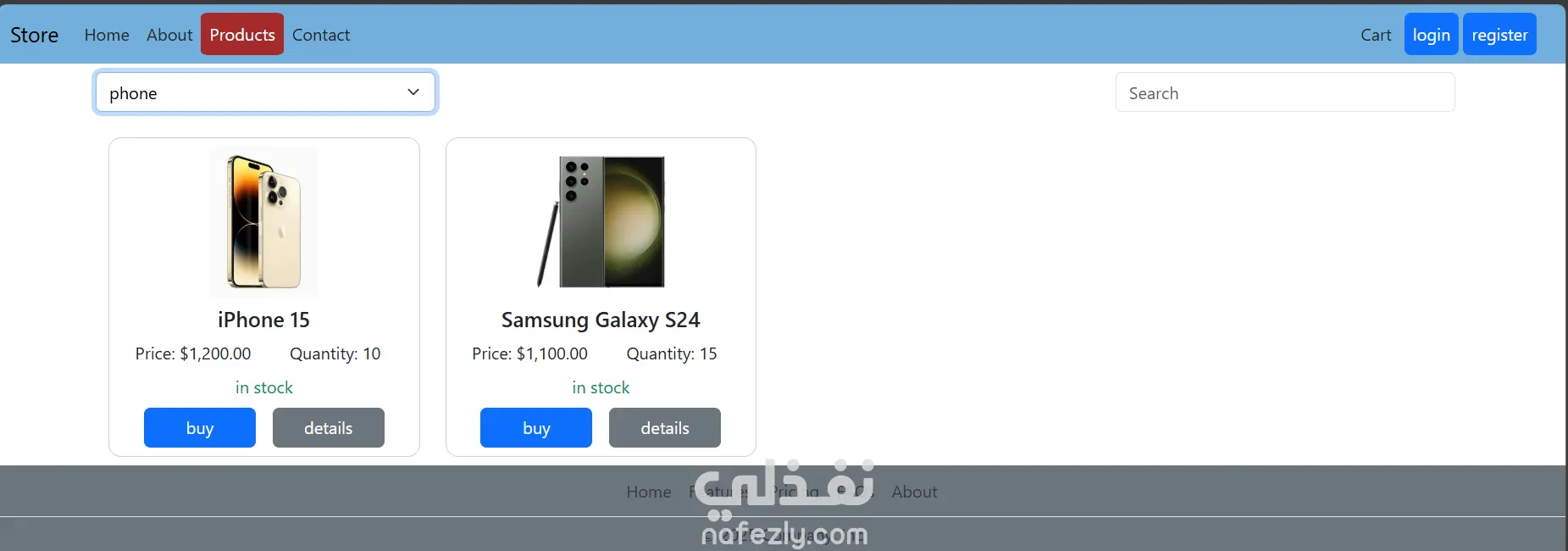Viewport: 1568px width, 551px height.
Task: Click the login button
Action: (x=1432, y=34)
